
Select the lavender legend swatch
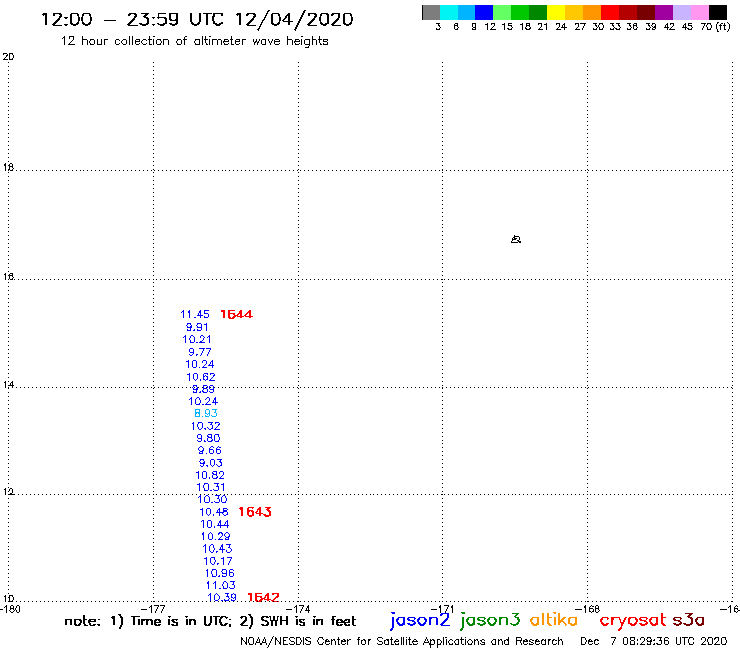click(x=681, y=12)
